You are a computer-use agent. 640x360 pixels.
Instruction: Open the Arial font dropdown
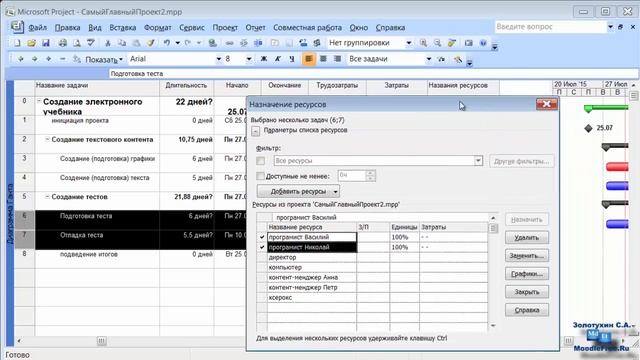point(218,59)
